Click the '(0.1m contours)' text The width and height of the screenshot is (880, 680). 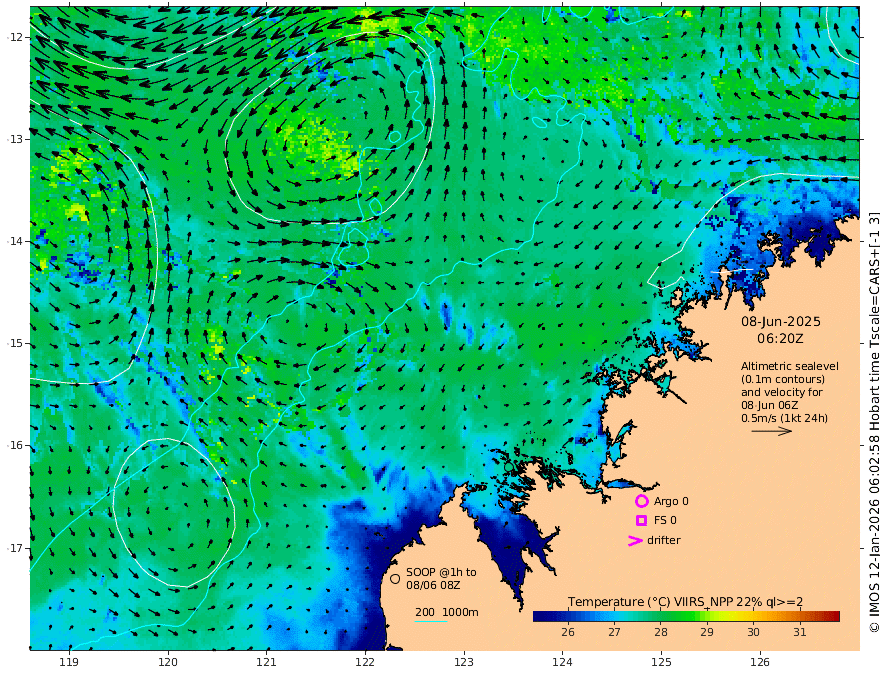(783, 379)
